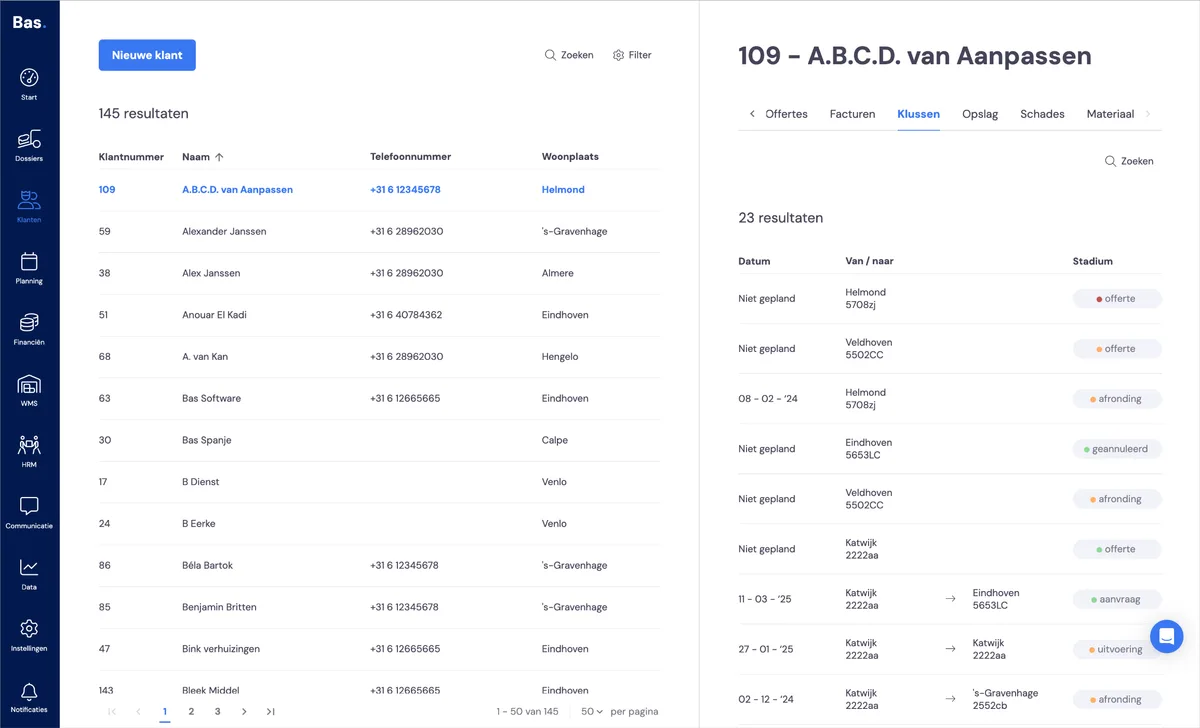
Task: Select customer row Alexander Janssen
Action: point(379,232)
